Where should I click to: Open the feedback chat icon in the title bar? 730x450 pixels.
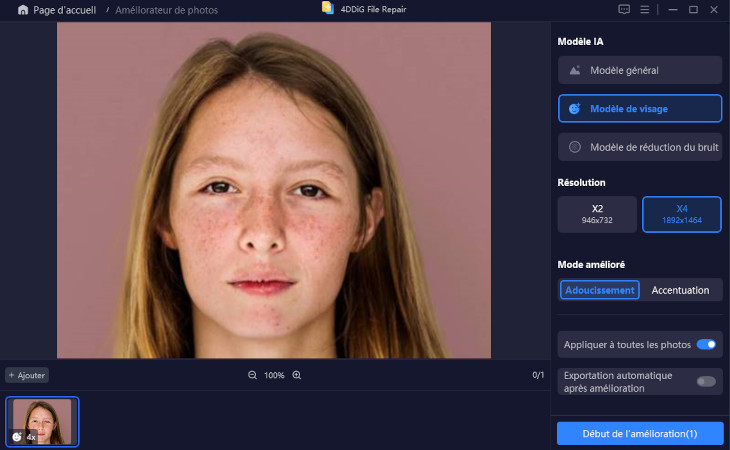click(624, 9)
